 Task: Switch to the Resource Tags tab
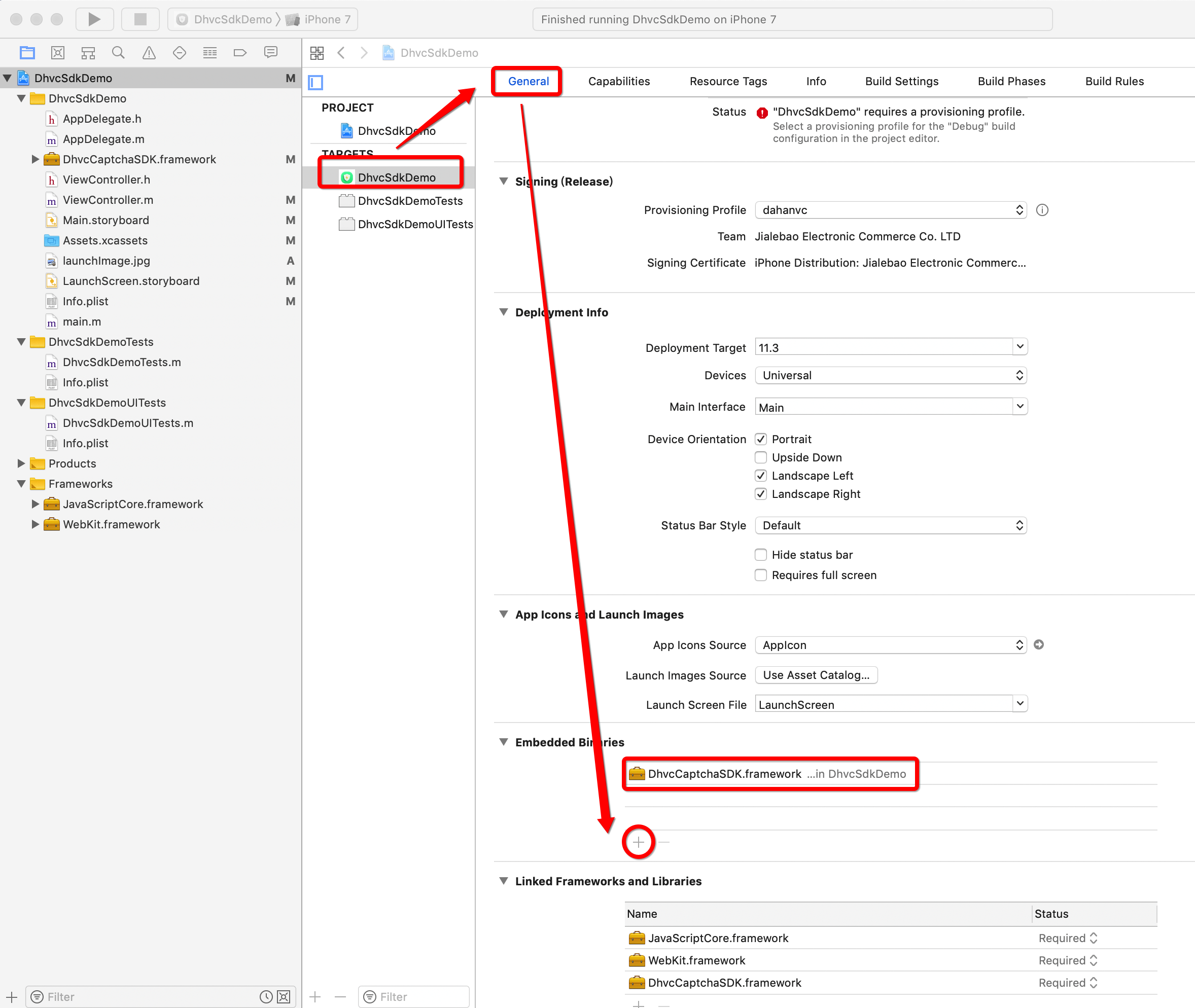pyautogui.click(x=728, y=81)
